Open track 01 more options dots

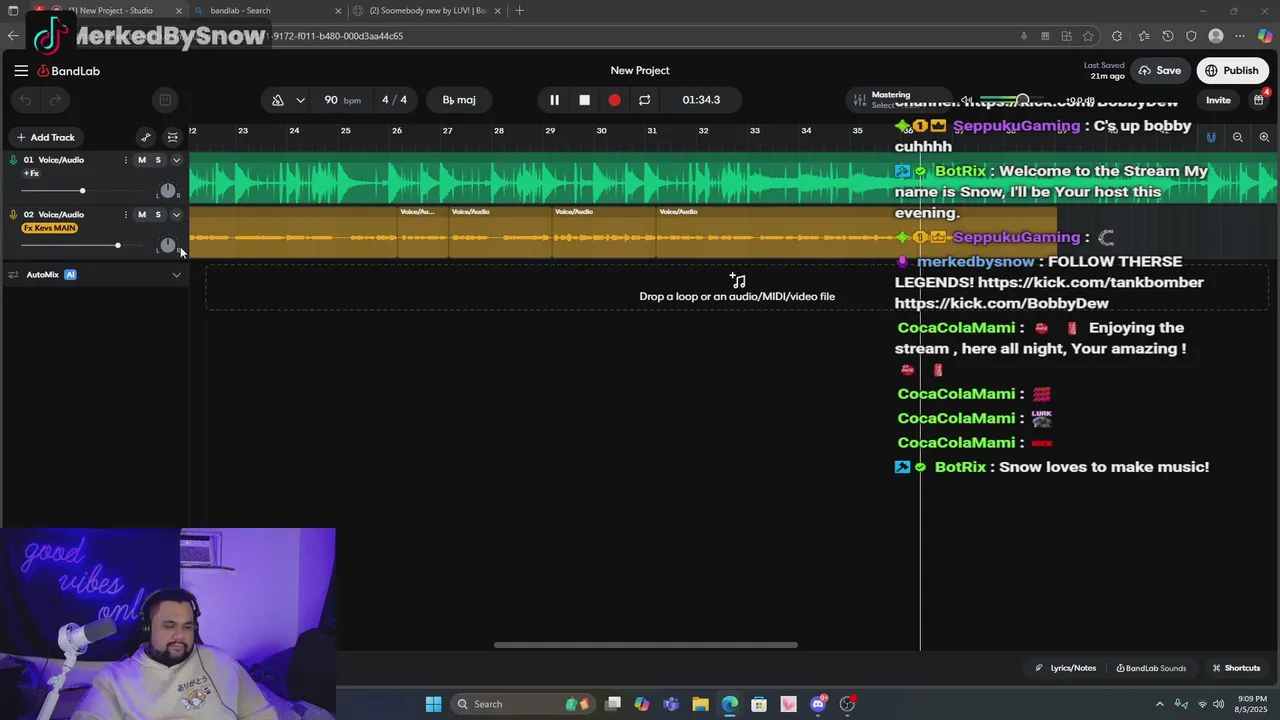[x=126, y=160]
